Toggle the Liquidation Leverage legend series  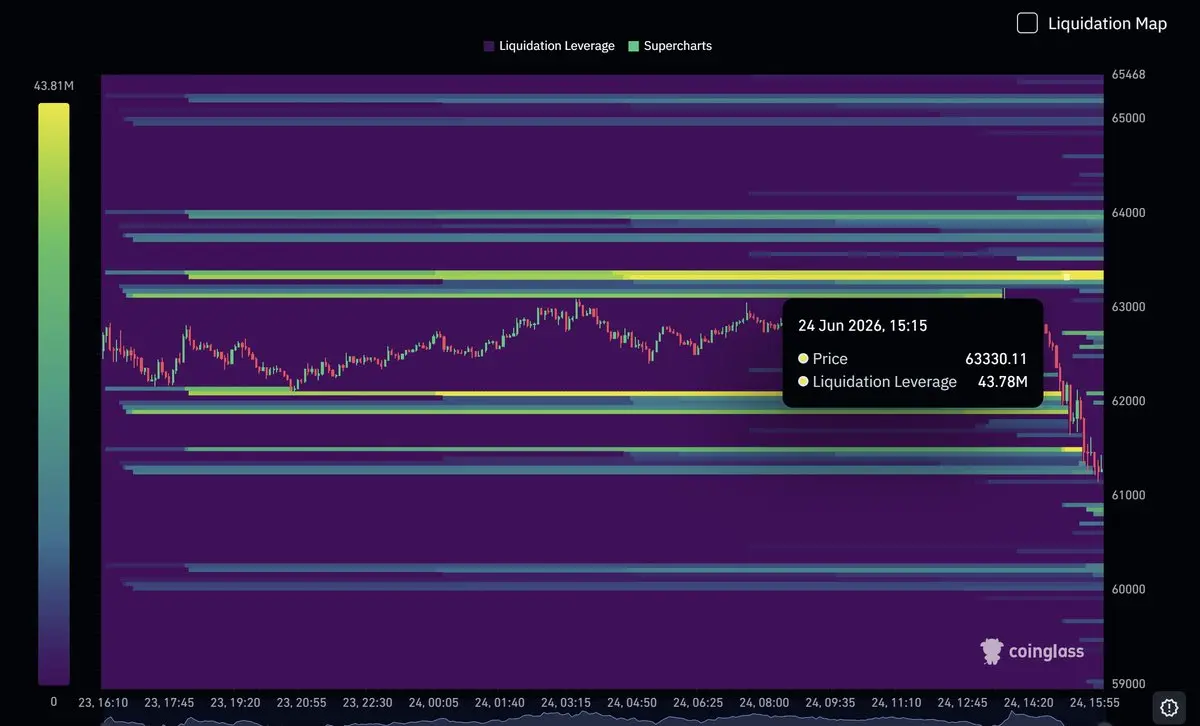point(549,46)
